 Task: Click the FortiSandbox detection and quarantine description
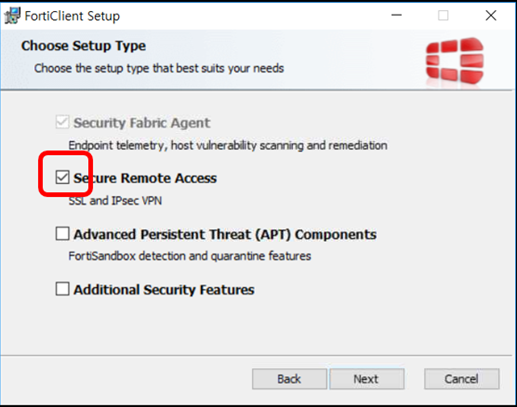coord(190,256)
